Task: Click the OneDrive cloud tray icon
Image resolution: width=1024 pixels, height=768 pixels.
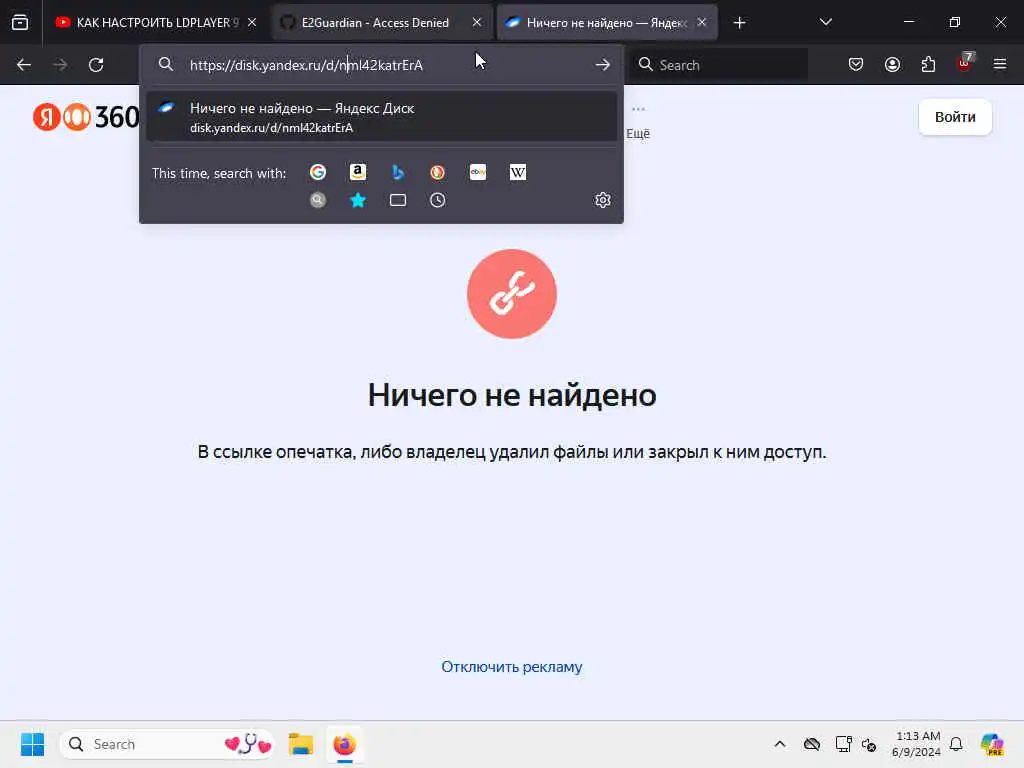Action: click(x=812, y=744)
